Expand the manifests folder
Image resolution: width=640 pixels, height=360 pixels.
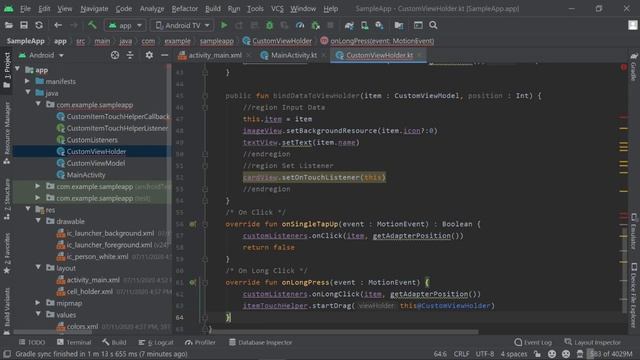pyautogui.click(x=27, y=81)
